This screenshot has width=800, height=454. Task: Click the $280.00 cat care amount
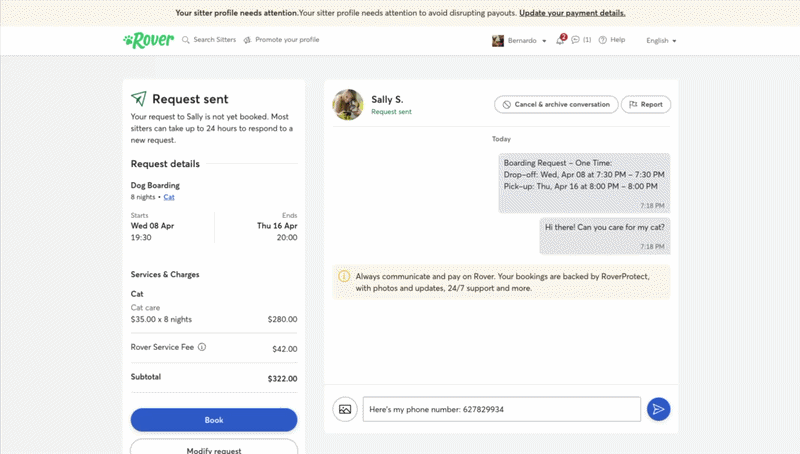(282, 319)
